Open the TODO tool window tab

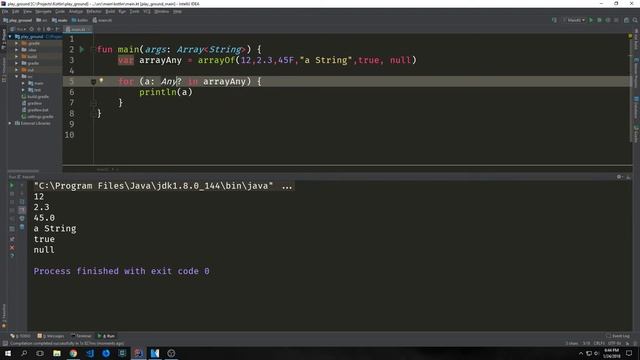pos(20,336)
